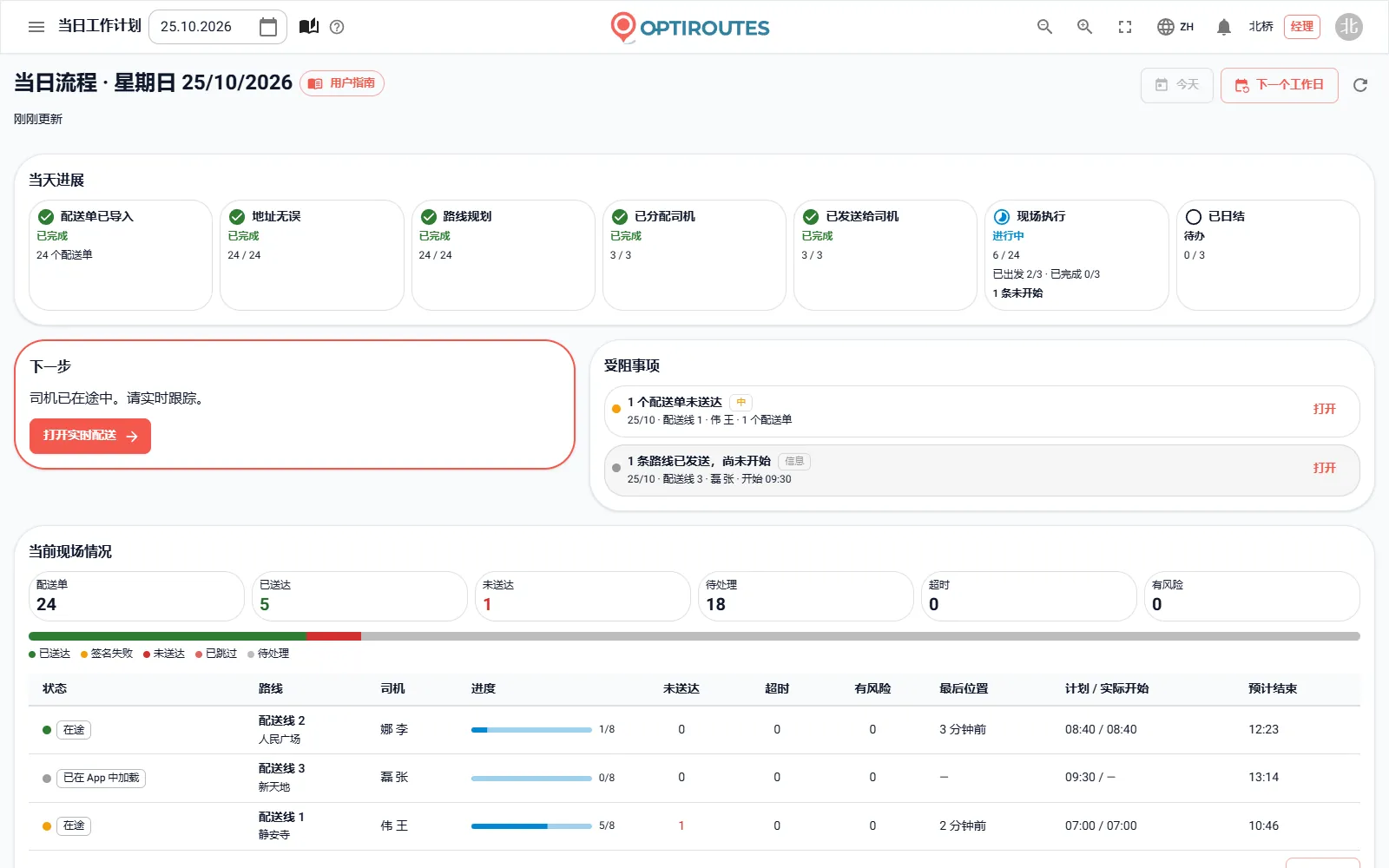Screen dimensions: 1389x868
Task: Open blocker 1 个配送单未送达
Action: click(982, 411)
